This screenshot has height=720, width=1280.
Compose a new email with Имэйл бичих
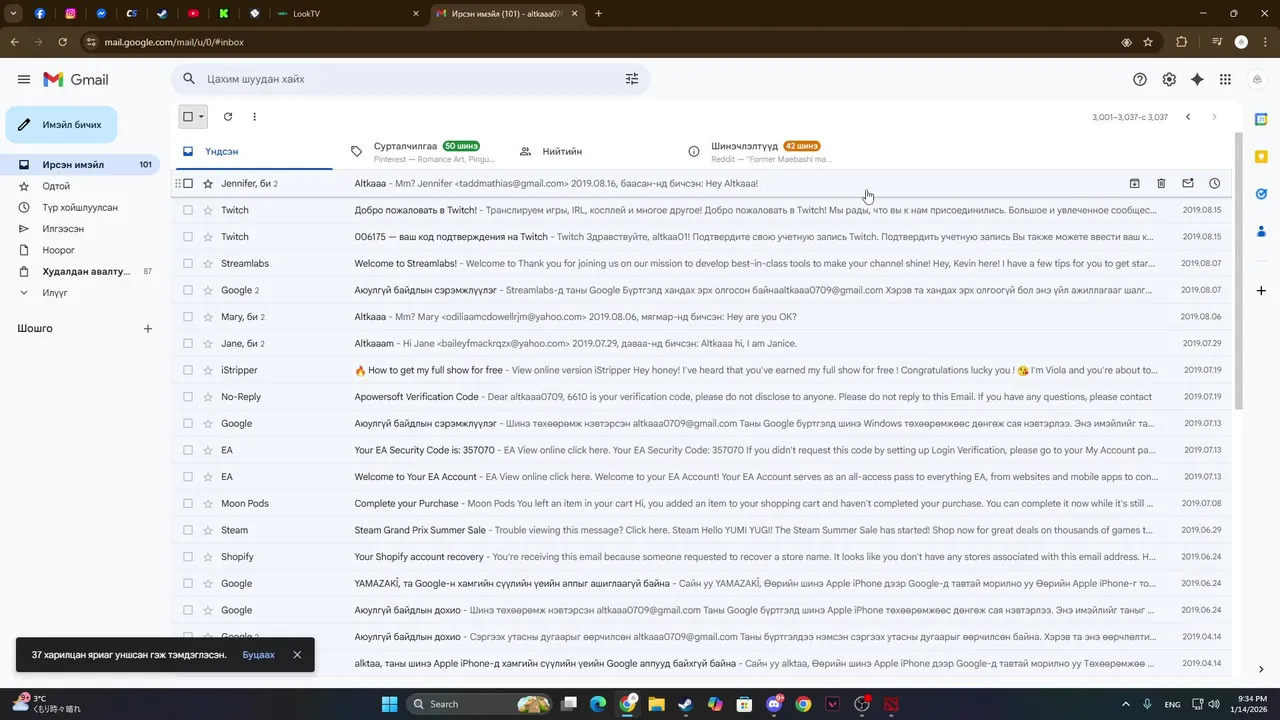pyautogui.click(x=61, y=125)
